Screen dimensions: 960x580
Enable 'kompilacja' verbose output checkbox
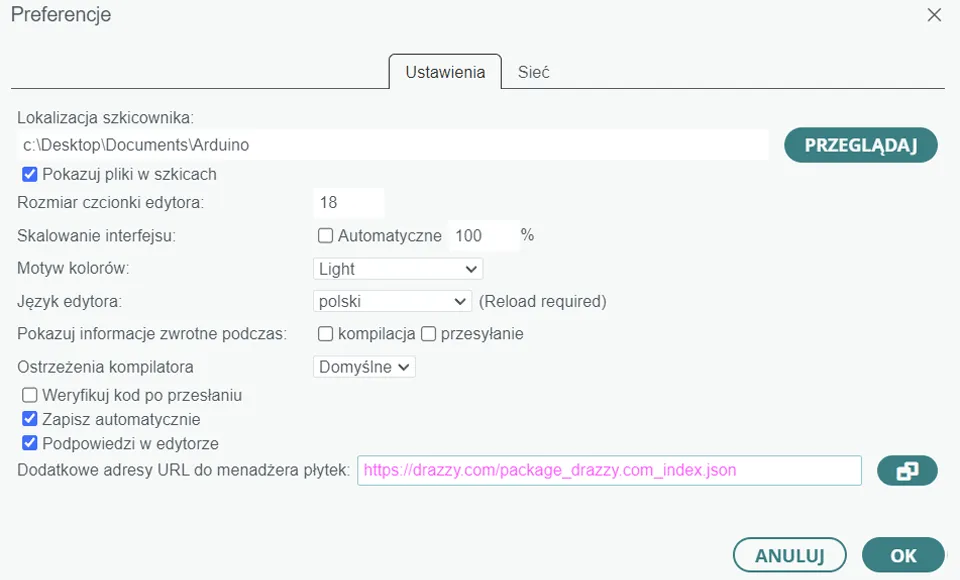[325, 333]
